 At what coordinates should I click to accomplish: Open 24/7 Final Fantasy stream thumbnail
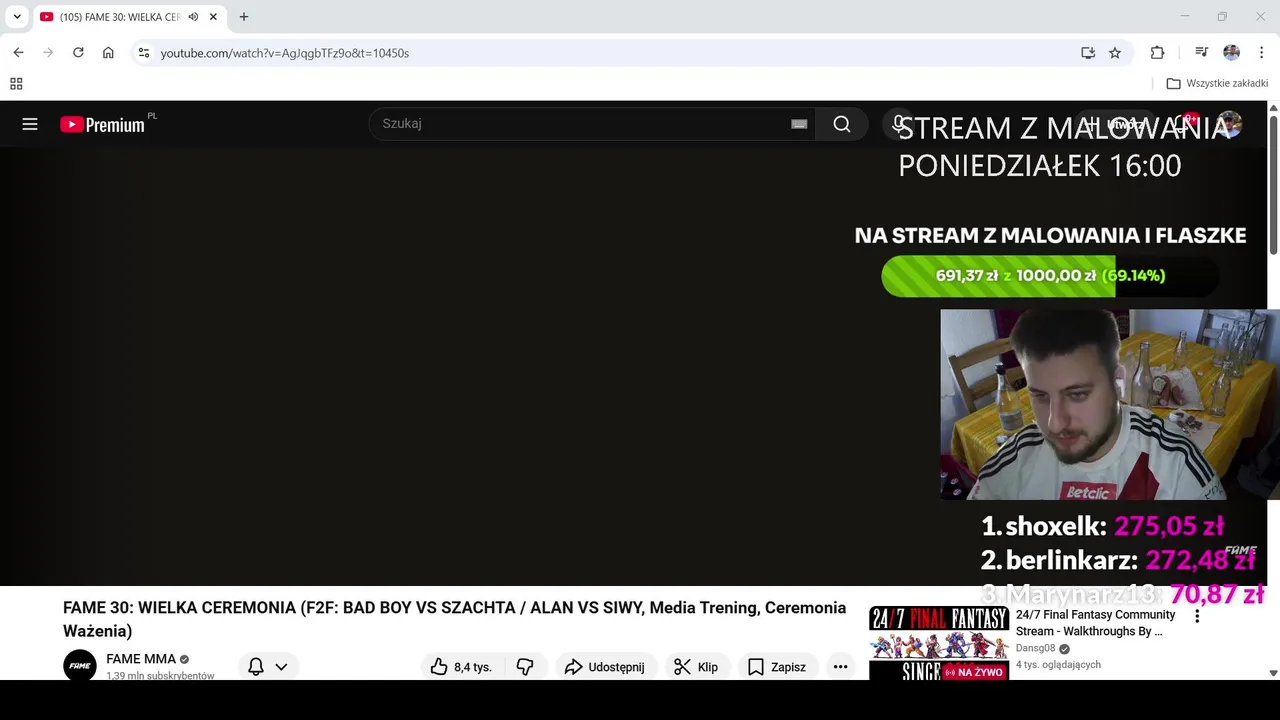[938, 644]
